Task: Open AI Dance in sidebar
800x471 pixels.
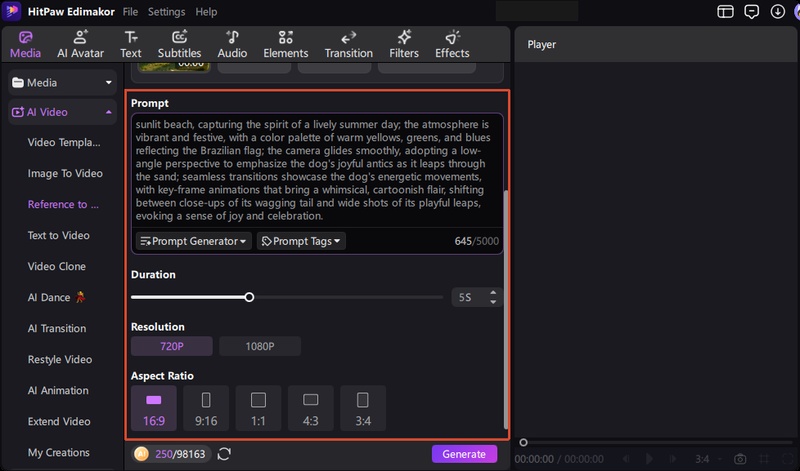Action: pyautogui.click(x=56, y=298)
